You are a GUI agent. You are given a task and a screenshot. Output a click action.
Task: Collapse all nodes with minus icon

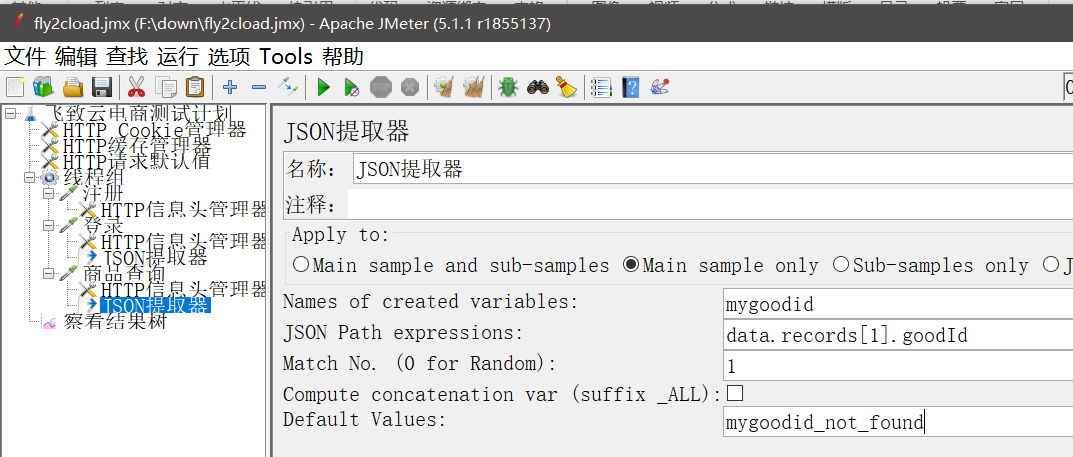[x=259, y=87]
